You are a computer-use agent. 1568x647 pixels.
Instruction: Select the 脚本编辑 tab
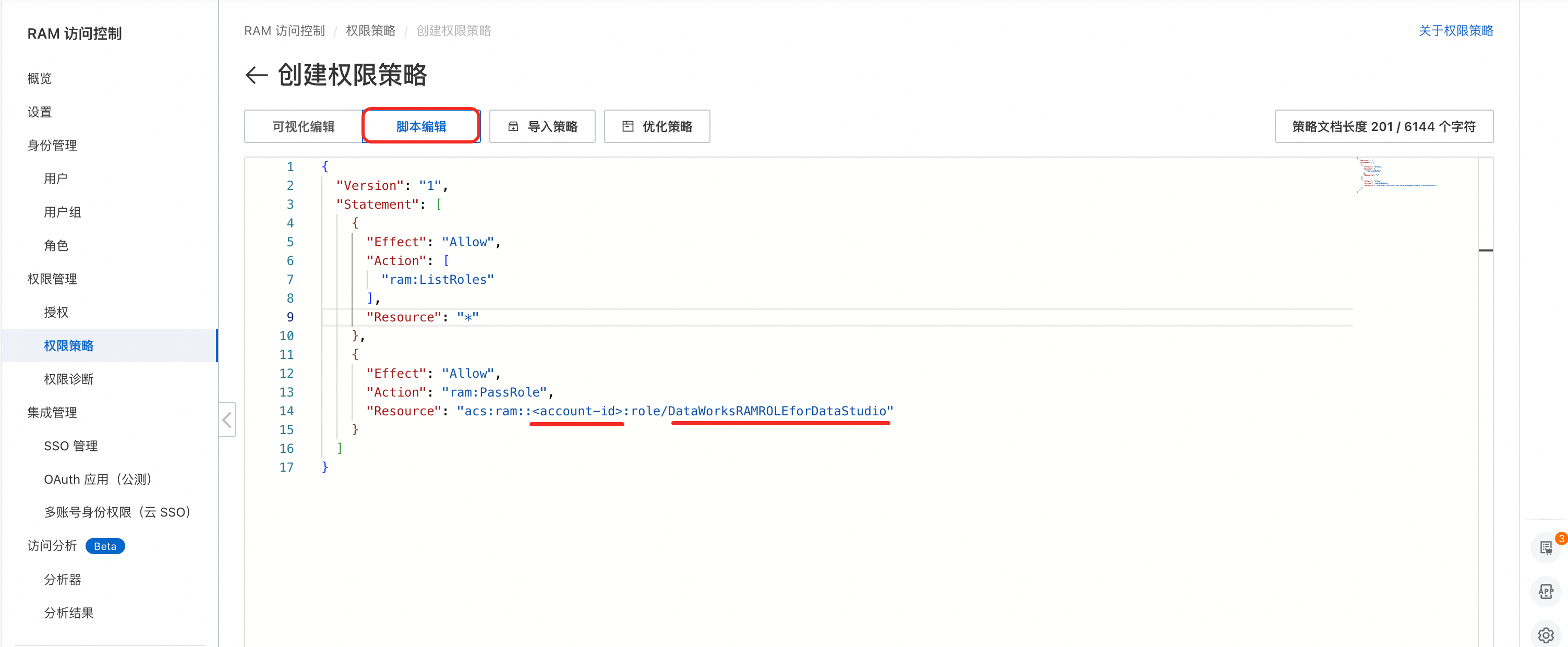pos(420,127)
